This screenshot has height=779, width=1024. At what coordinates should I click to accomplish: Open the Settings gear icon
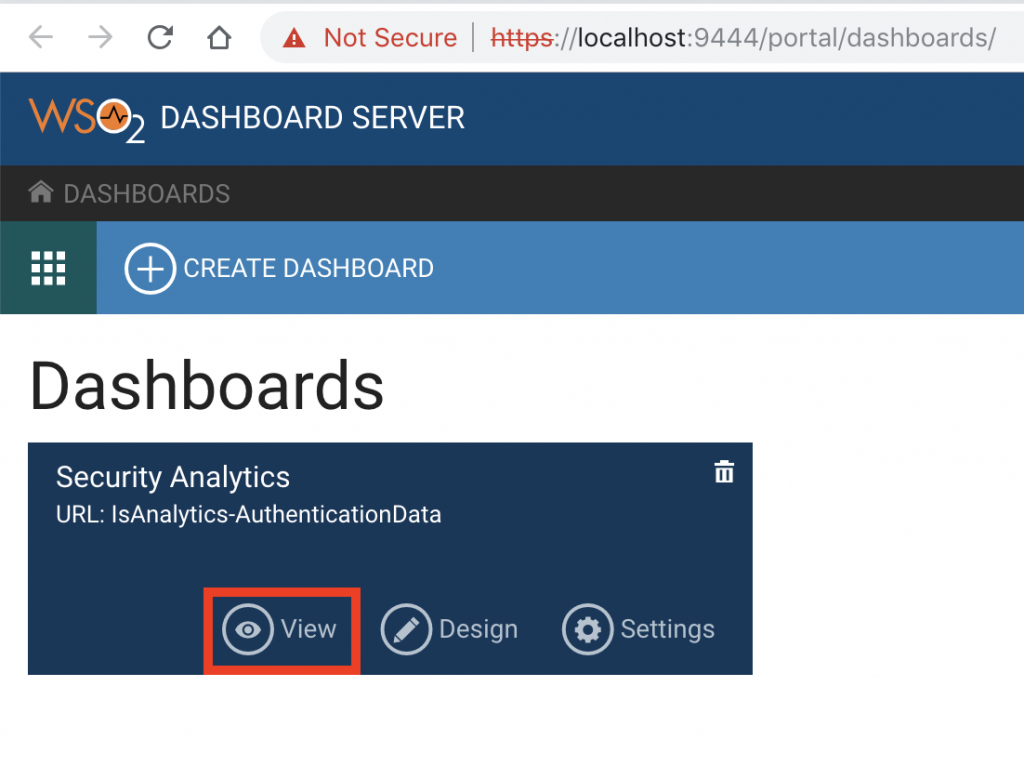point(587,630)
